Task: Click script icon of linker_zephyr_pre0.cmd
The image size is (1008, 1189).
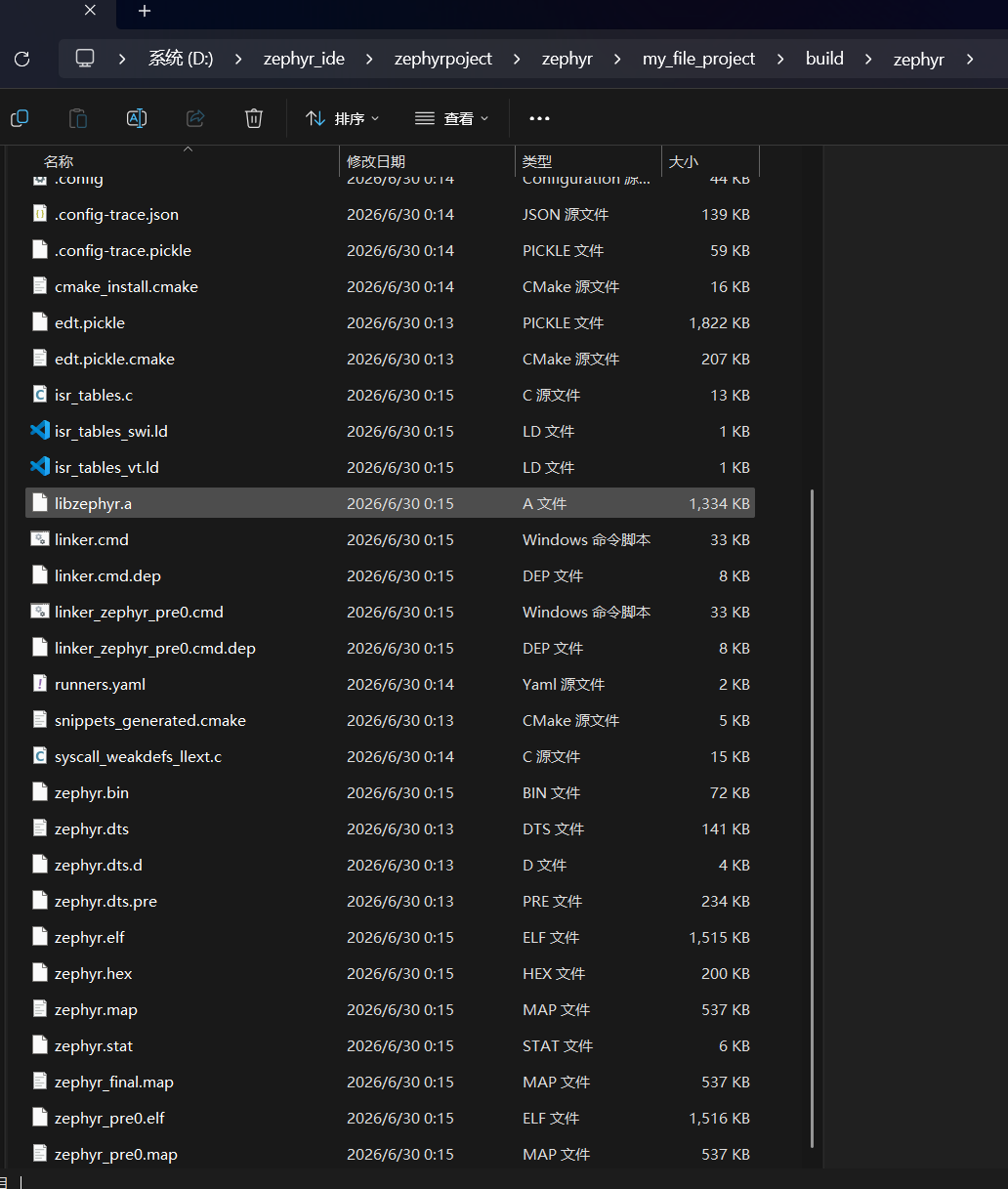Action: click(x=40, y=612)
